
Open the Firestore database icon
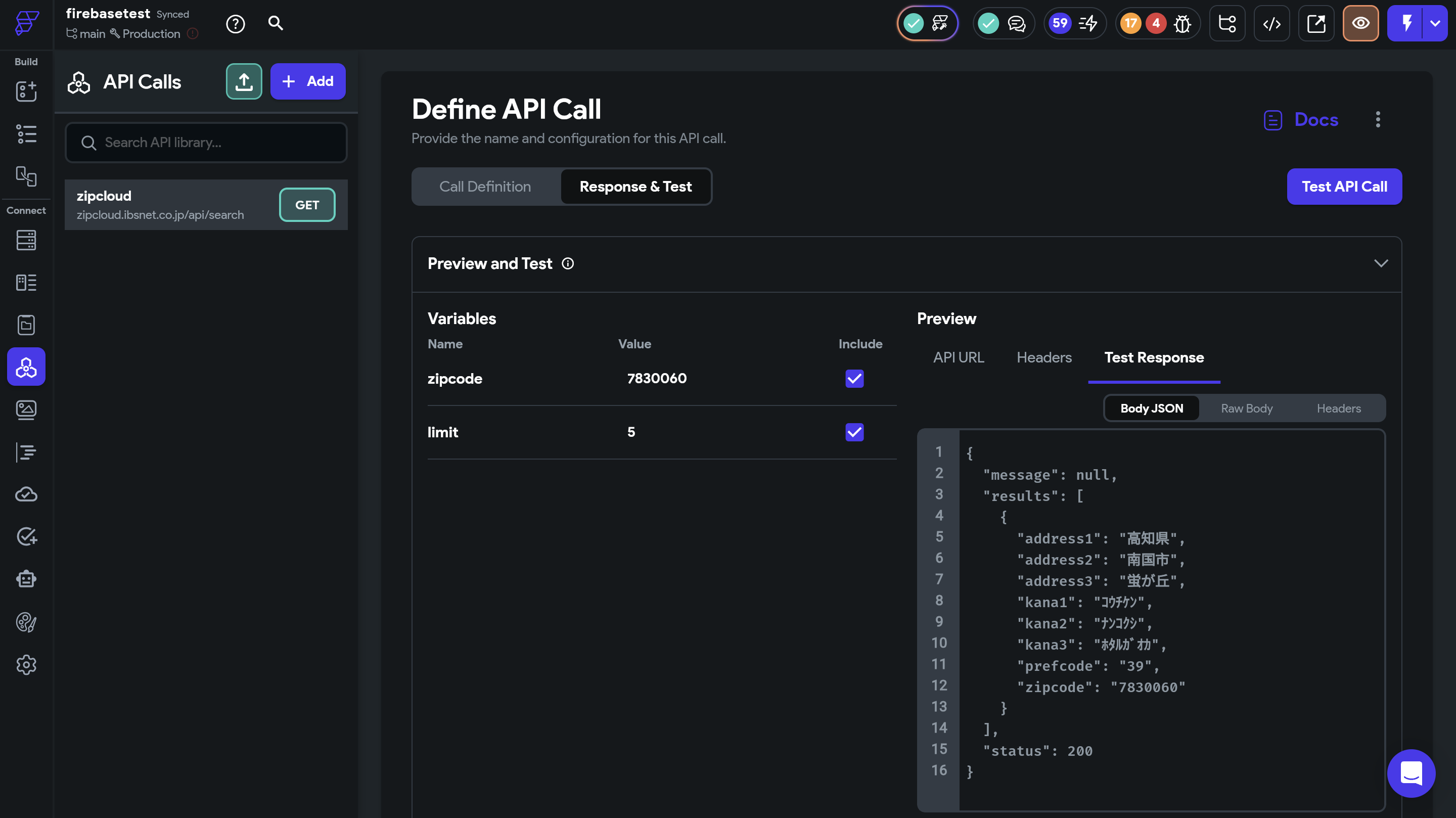pos(26,240)
